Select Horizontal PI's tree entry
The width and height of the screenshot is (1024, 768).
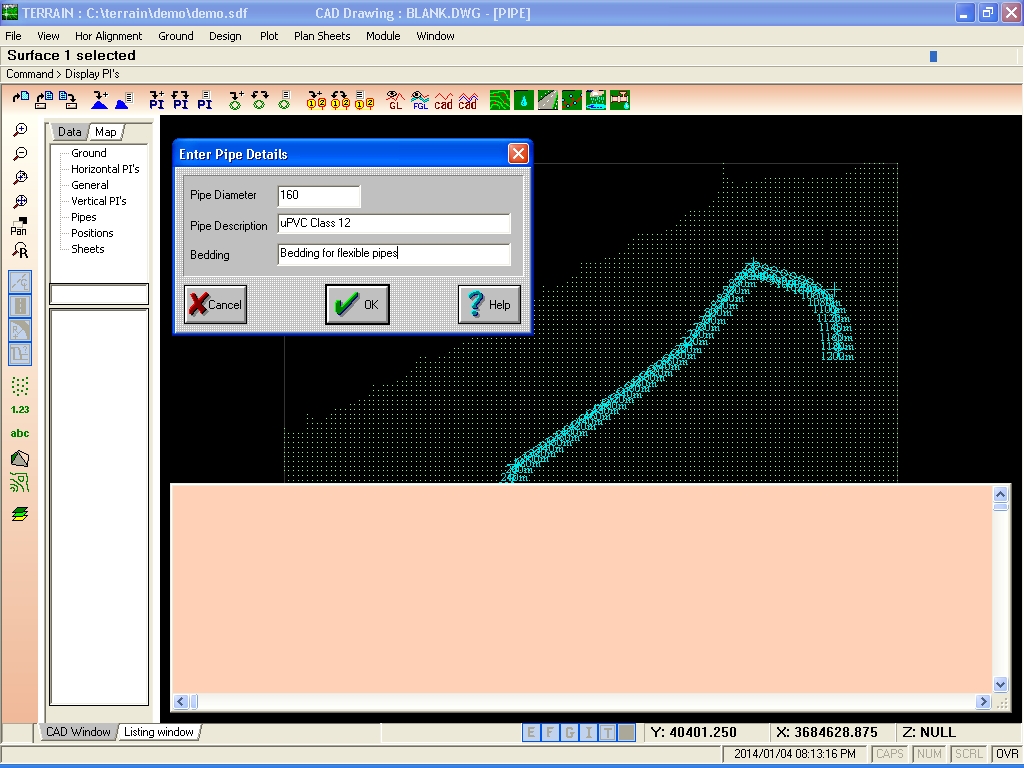pos(105,168)
